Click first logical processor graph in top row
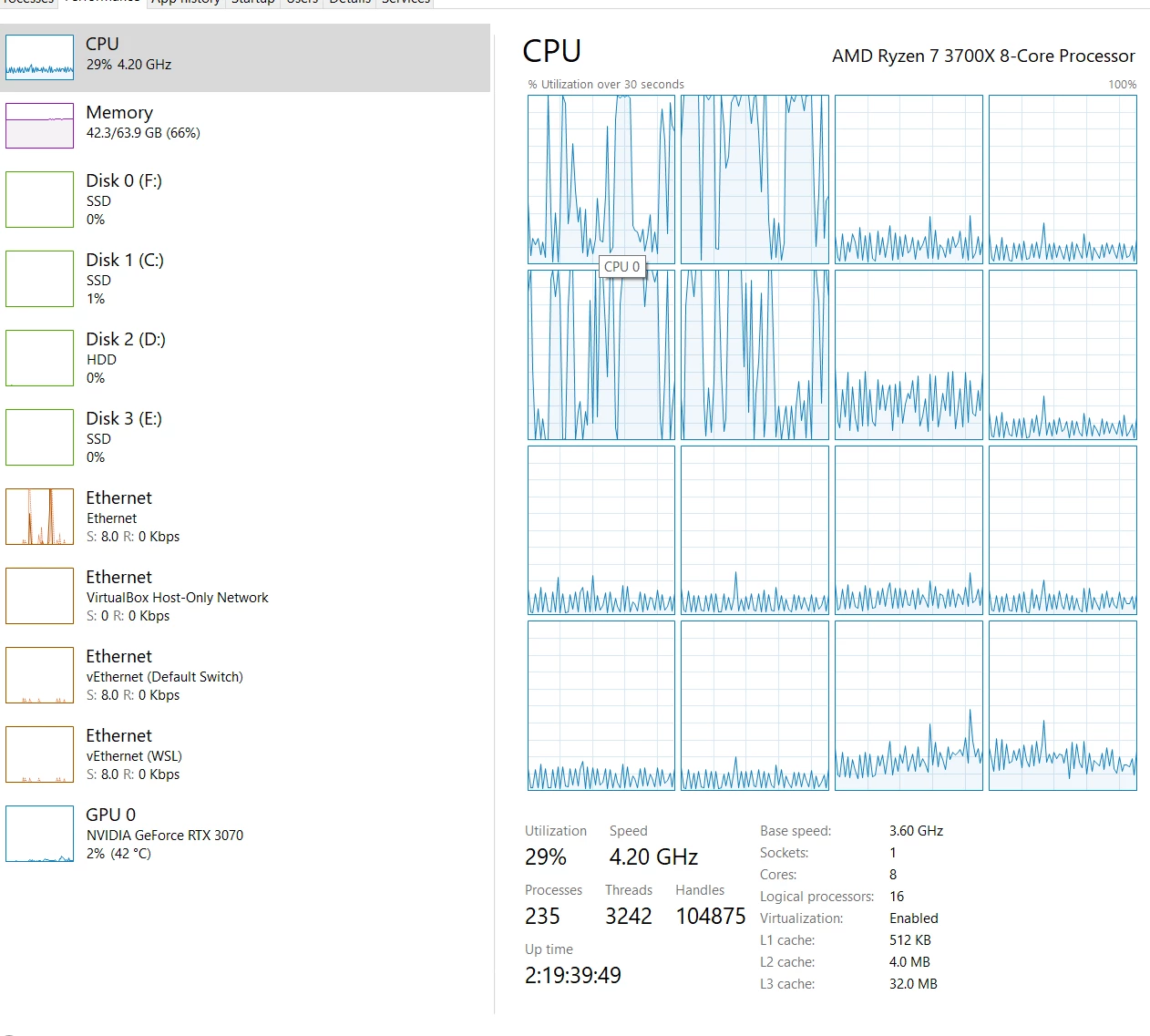The height and width of the screenshot is (1036, 1150). point(601,180)
